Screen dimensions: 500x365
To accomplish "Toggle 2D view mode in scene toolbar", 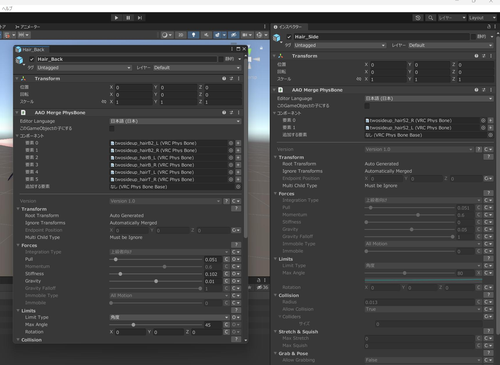I will 180,35.
